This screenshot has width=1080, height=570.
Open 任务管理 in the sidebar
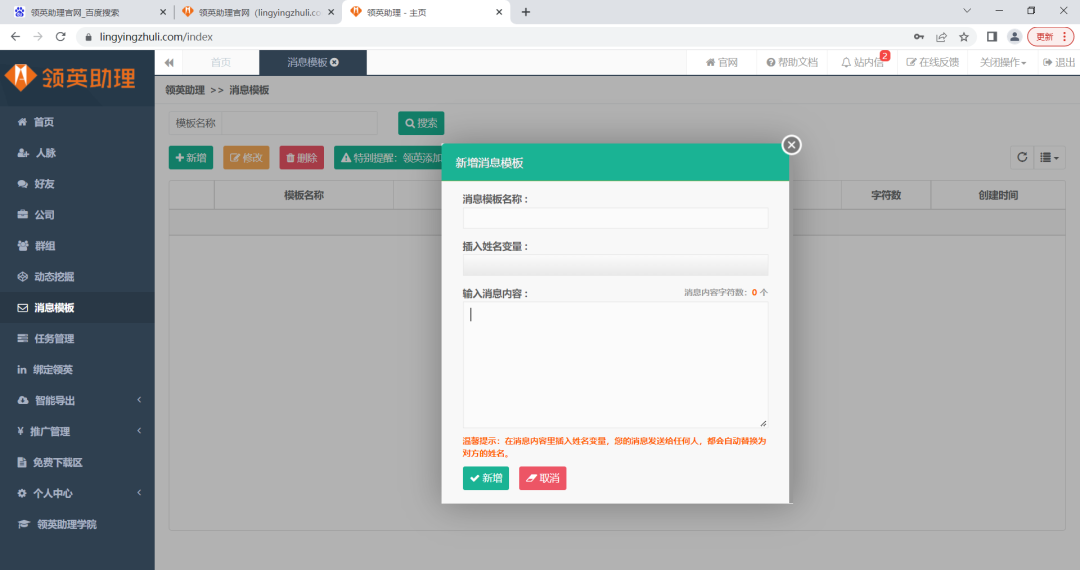(x=77, y=339)
